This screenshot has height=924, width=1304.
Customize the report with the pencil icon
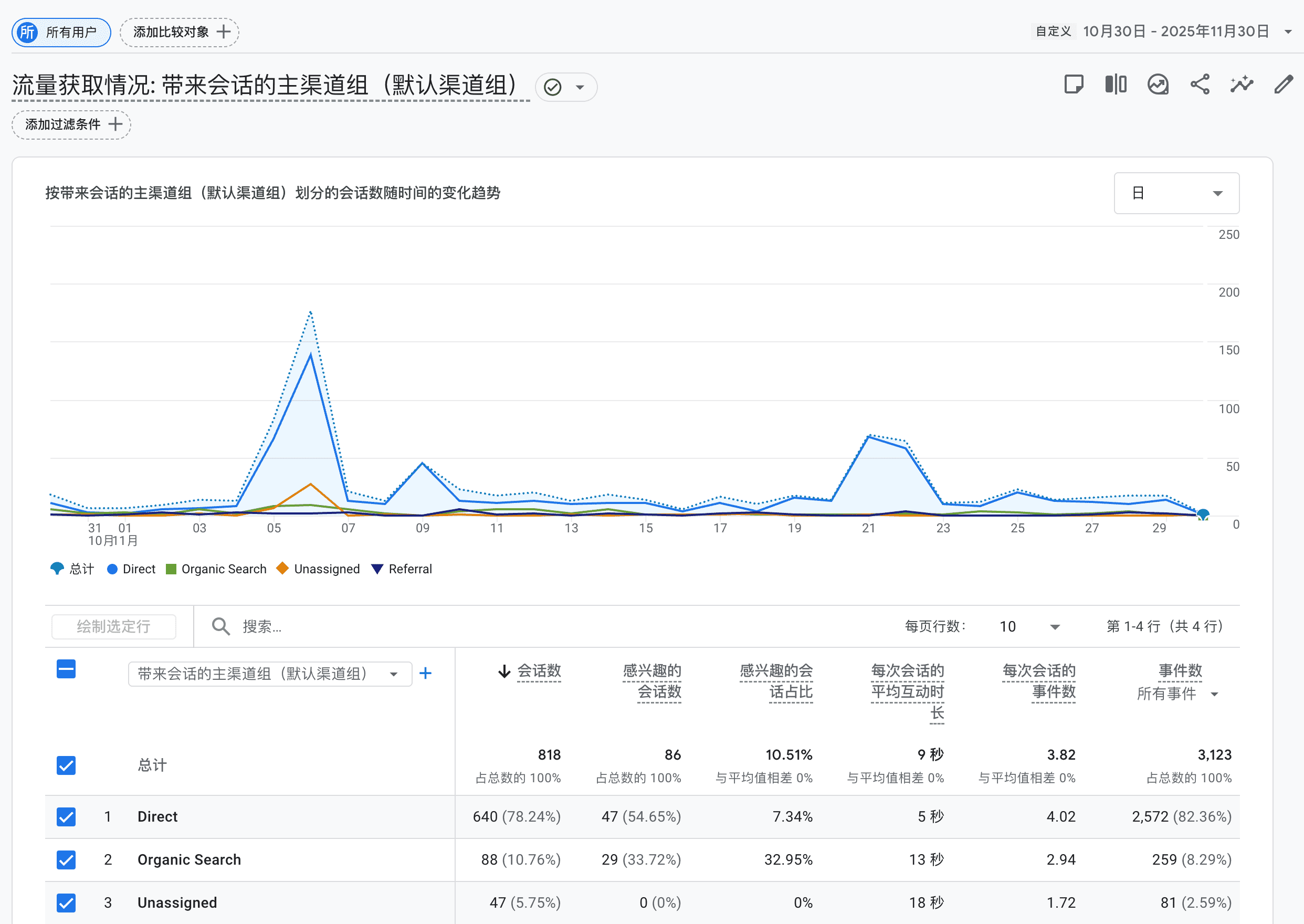(x=1284, y=84)
